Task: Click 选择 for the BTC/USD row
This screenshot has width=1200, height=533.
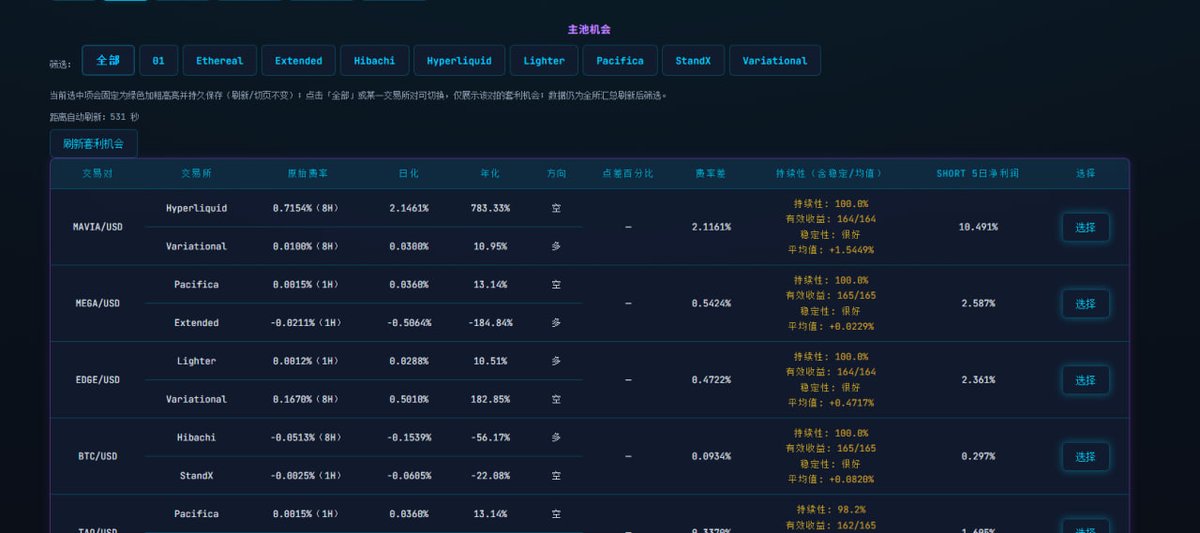Action: [x=1085, y=456]
